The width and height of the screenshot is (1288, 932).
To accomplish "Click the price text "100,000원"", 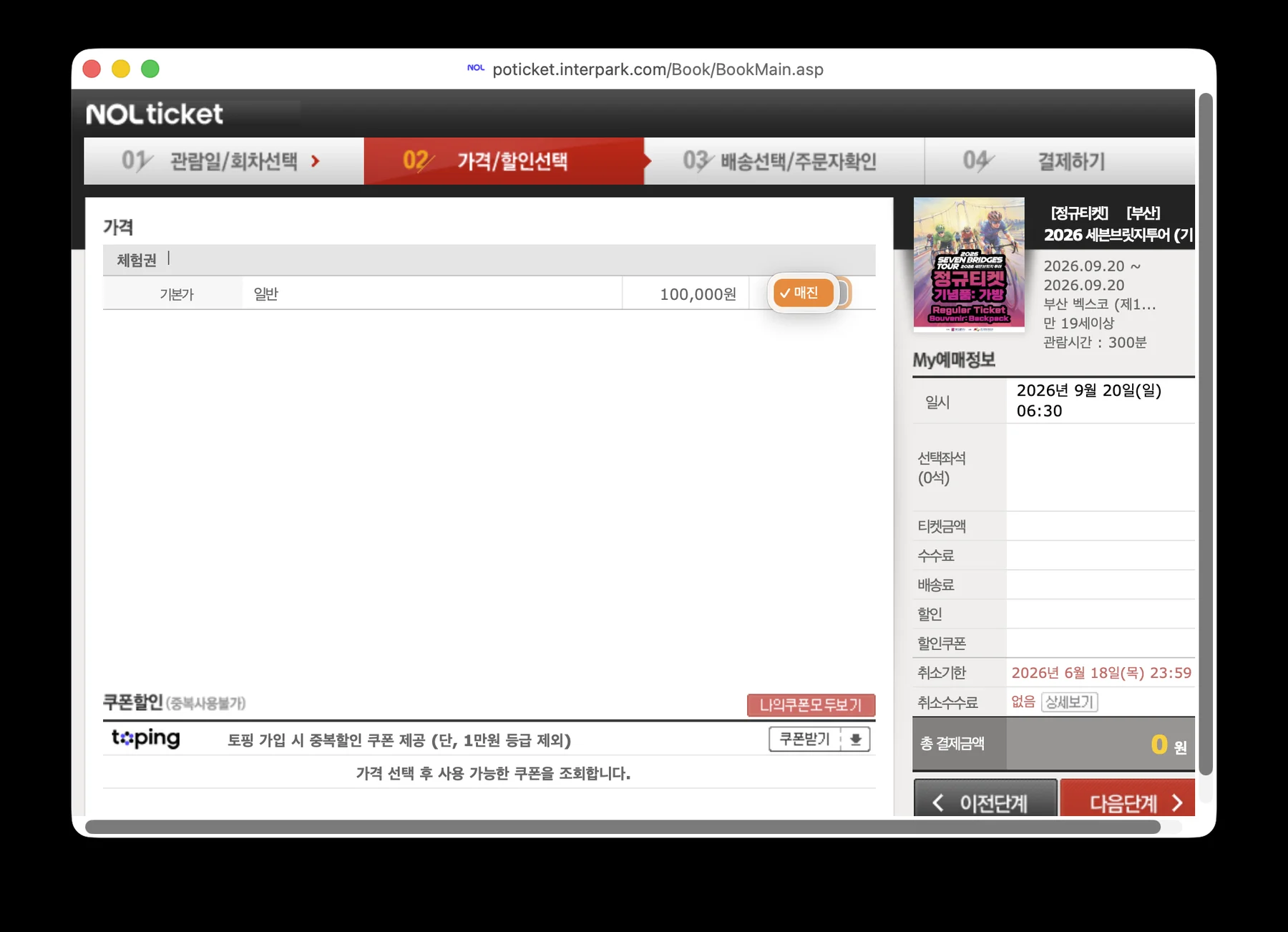I will (698, 294).
